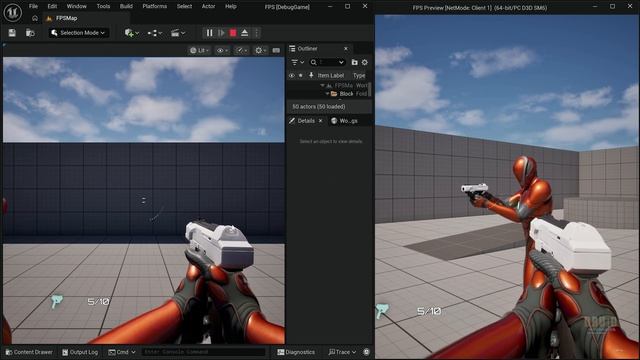Open the browse content icon in the toolbar

(x=30, y=33)
